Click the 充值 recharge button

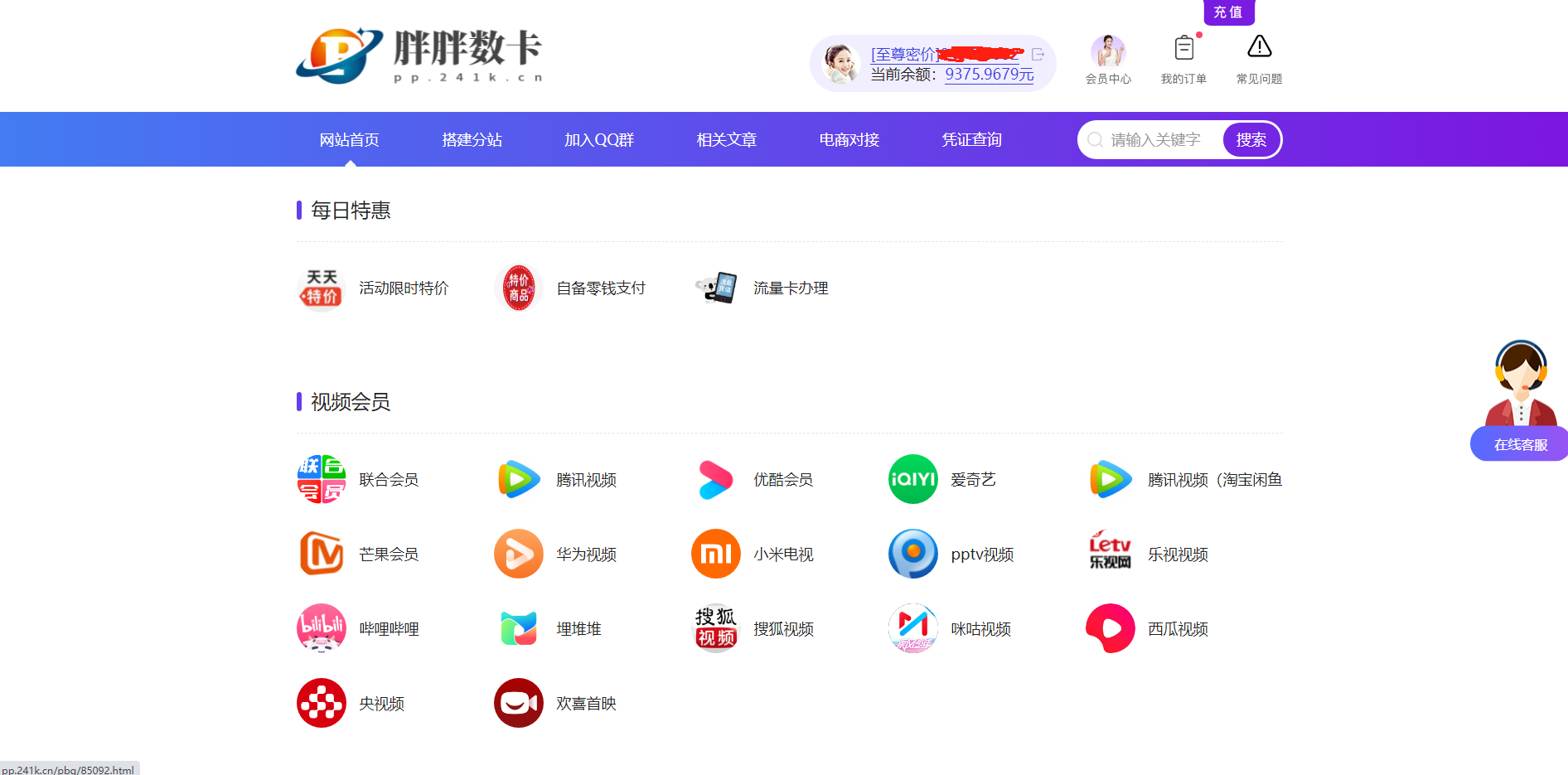coord(1227,12)
